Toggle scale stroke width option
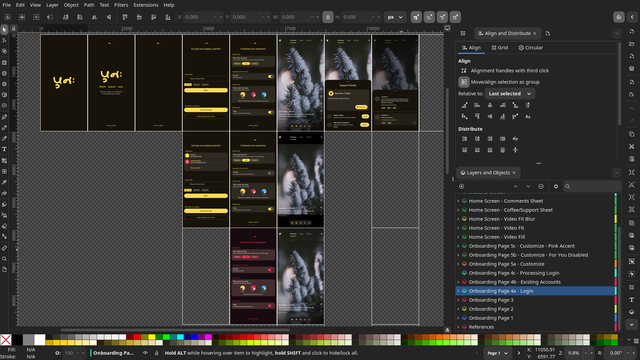 [416, 17]
